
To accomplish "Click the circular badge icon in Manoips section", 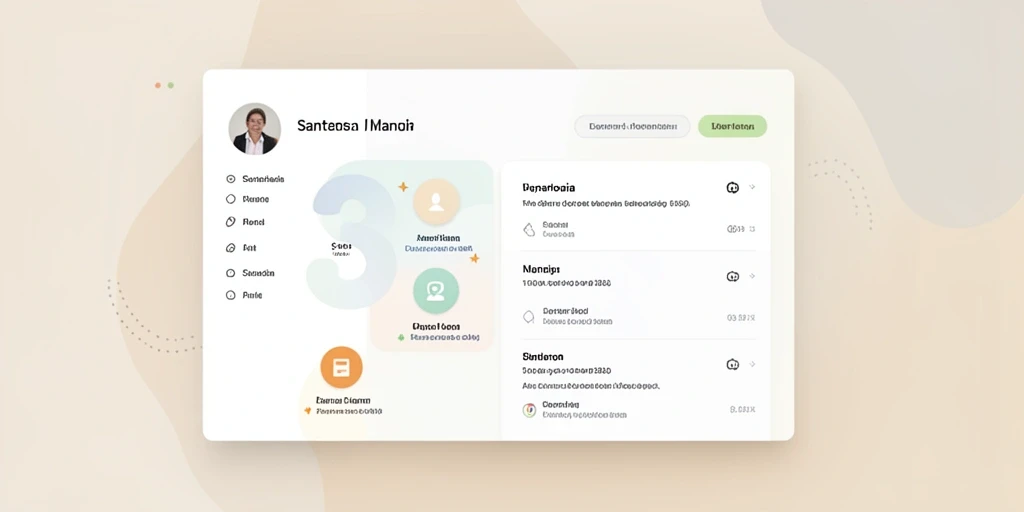I will coord(733,276).
